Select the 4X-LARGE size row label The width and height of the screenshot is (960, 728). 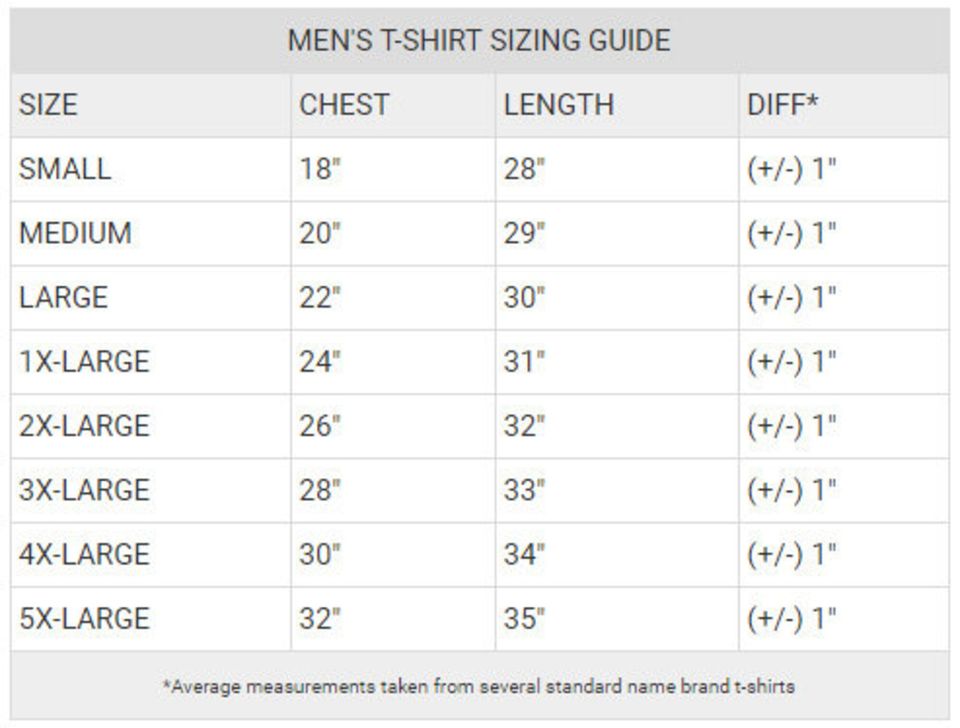[84, 554]
